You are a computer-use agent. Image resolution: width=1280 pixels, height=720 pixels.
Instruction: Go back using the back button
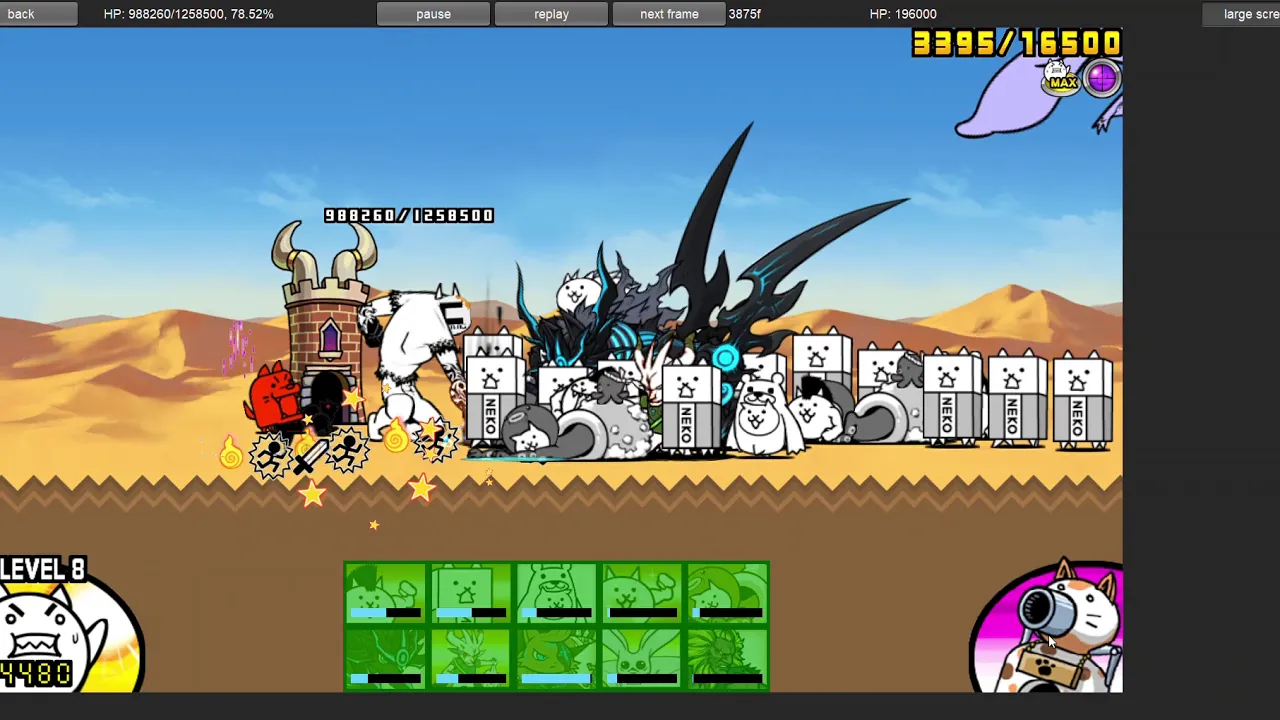(38, 14)
